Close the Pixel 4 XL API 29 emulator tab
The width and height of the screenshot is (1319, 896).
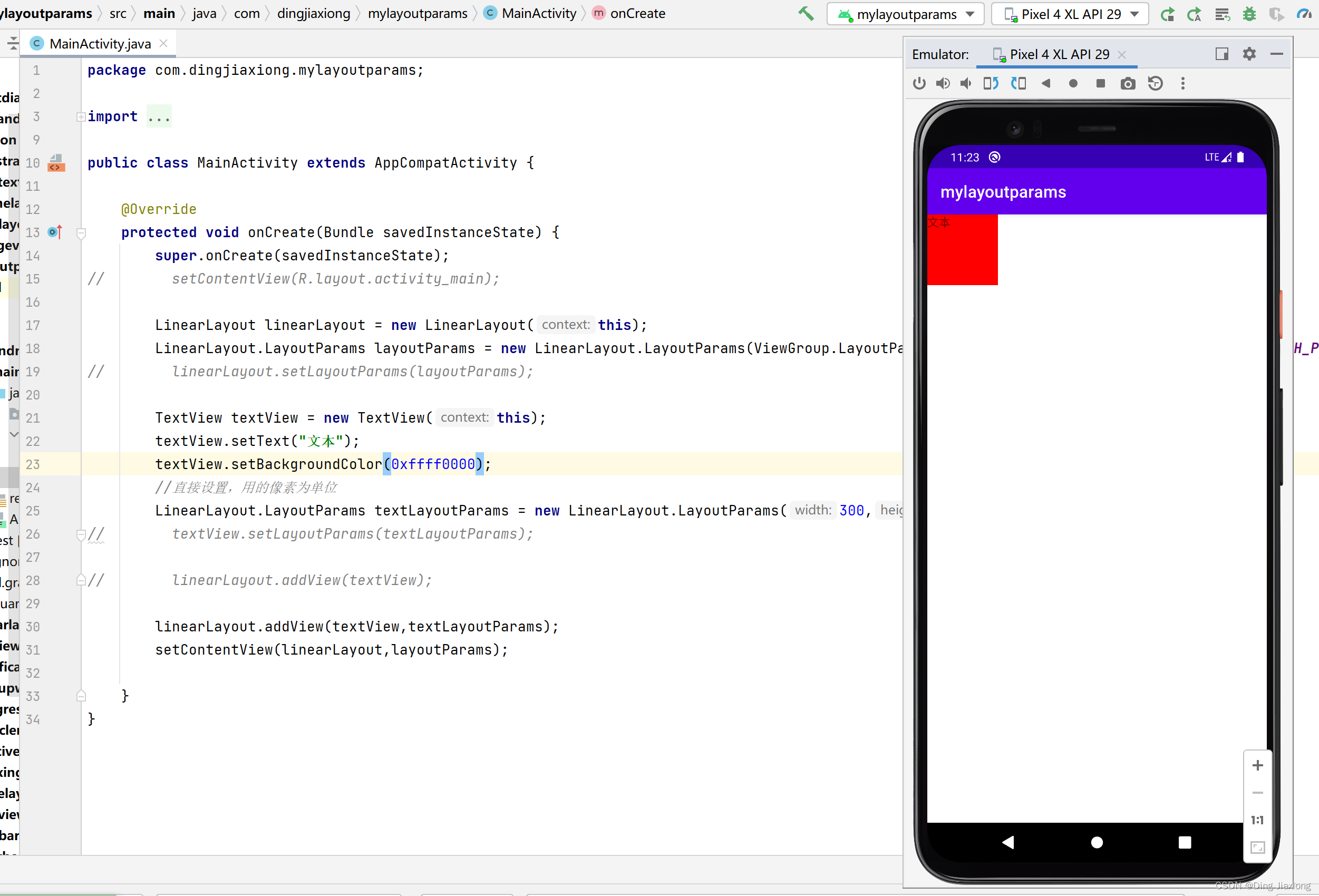tap(1121, 54)
